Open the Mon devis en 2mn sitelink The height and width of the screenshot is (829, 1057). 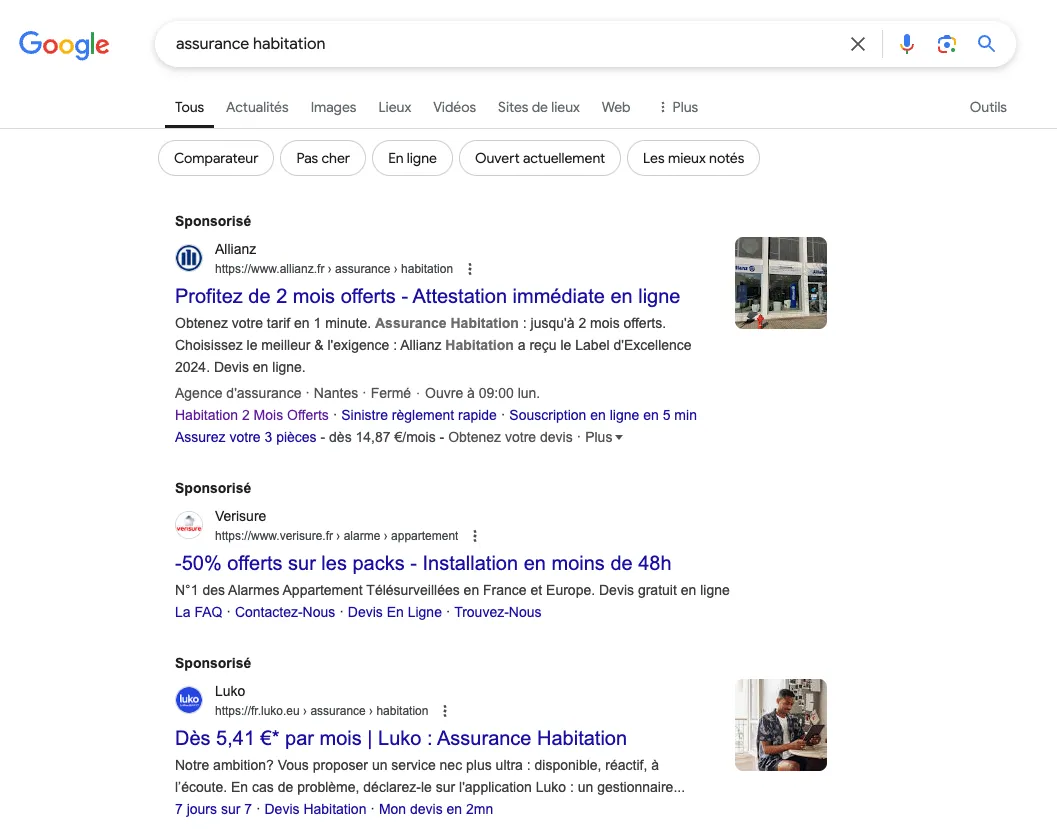click(435, 809)
